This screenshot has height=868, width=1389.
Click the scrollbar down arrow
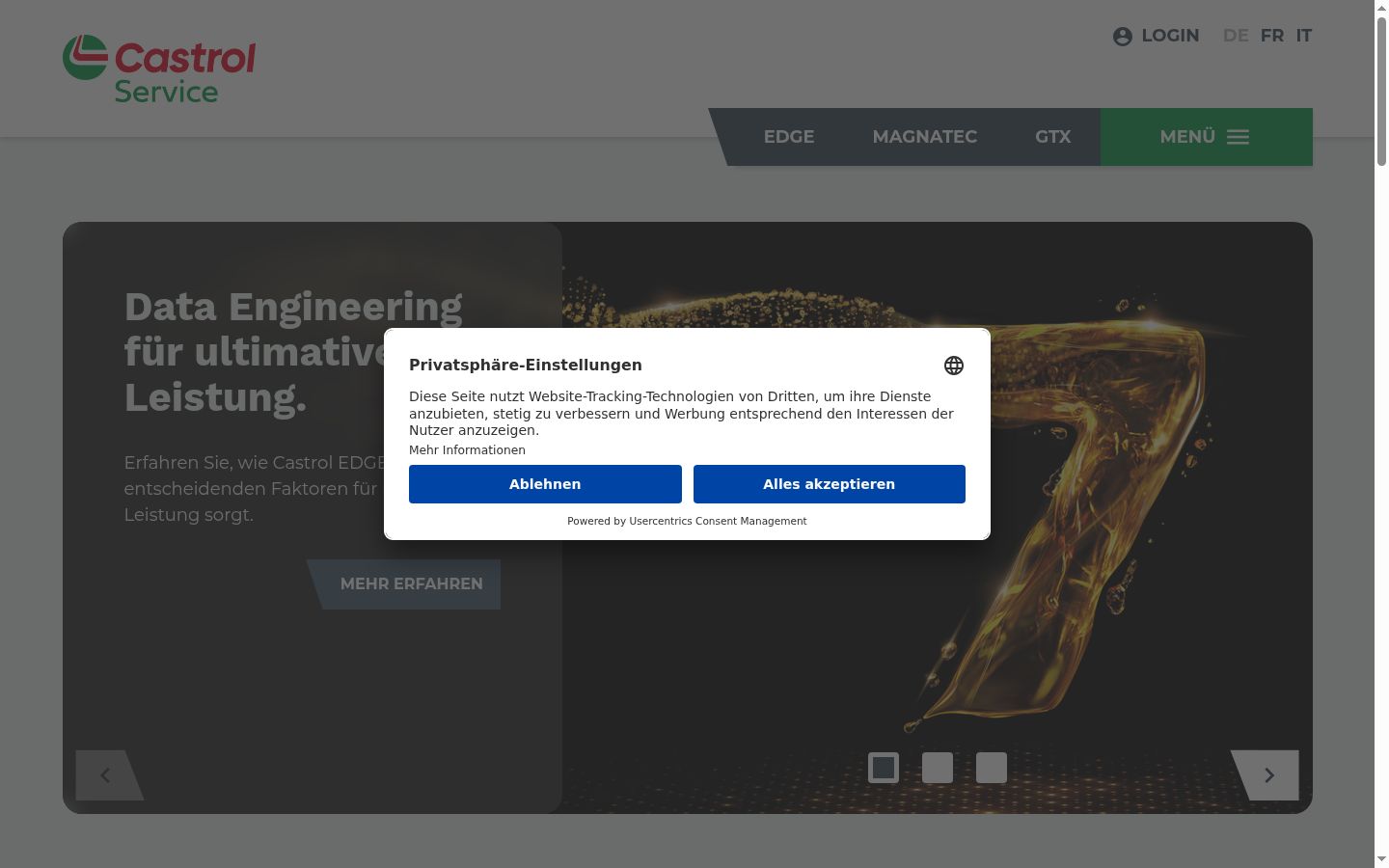1381,859
